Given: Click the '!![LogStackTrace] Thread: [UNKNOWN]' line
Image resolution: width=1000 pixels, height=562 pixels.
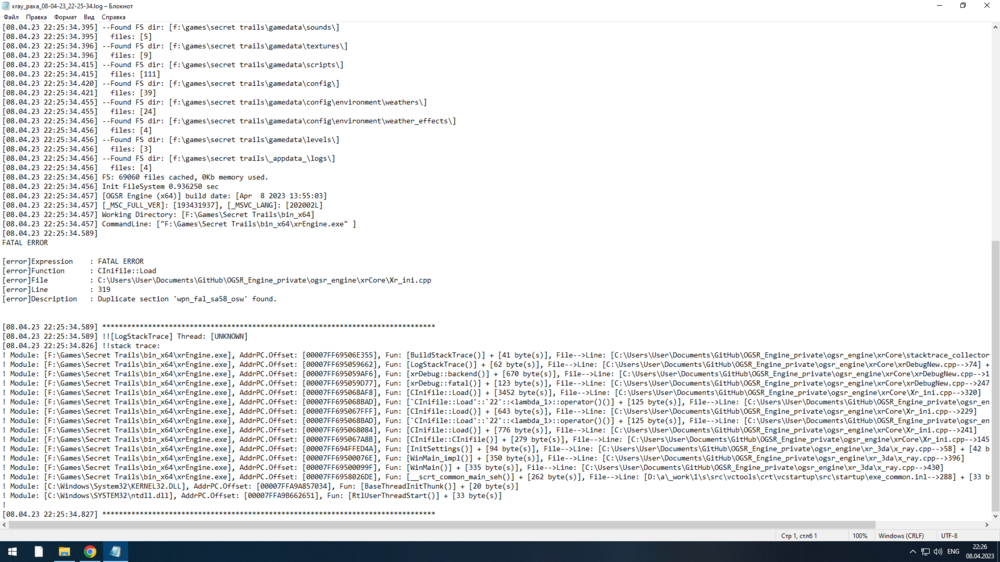Looking at the screenshot, I should pyautogui.click(x=125, y=337).
